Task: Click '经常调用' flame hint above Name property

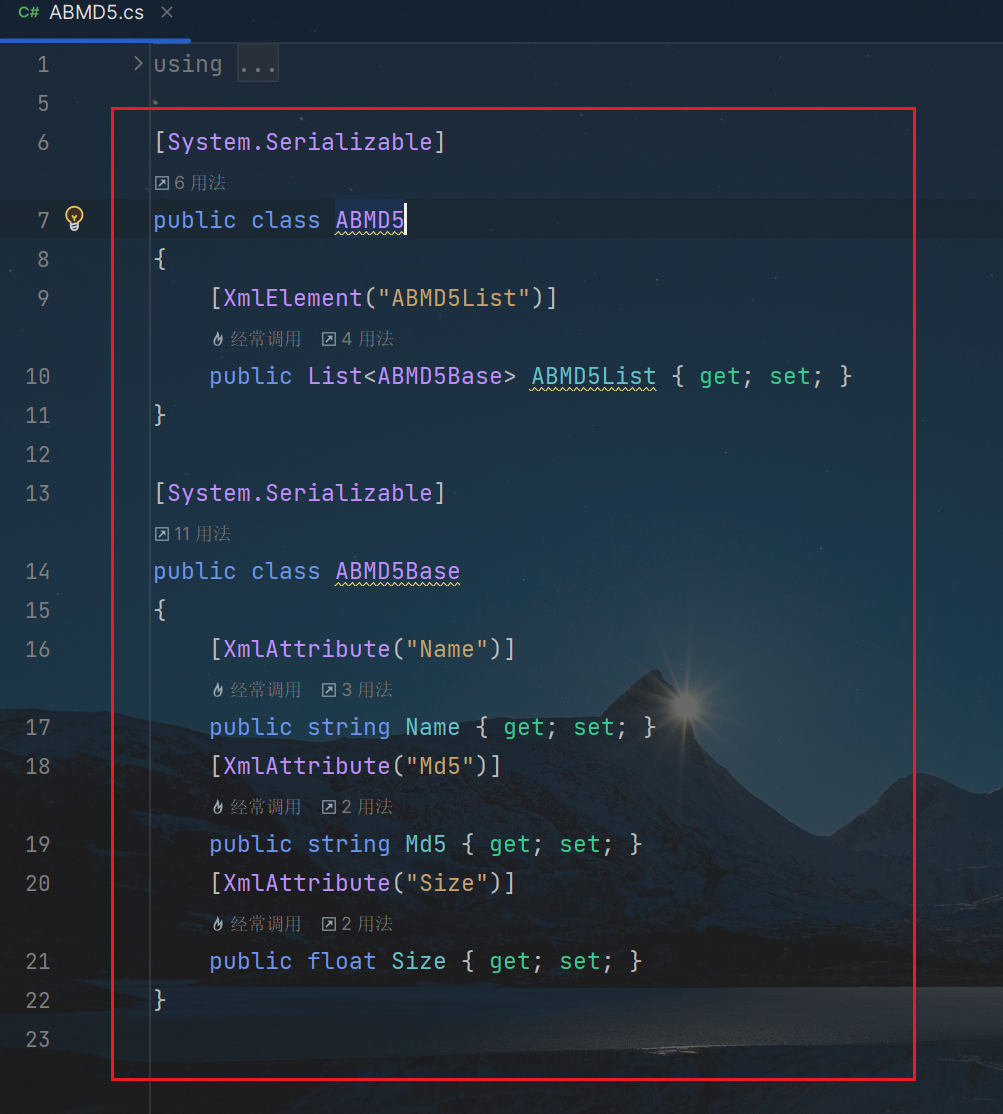Action: [256, 690]
